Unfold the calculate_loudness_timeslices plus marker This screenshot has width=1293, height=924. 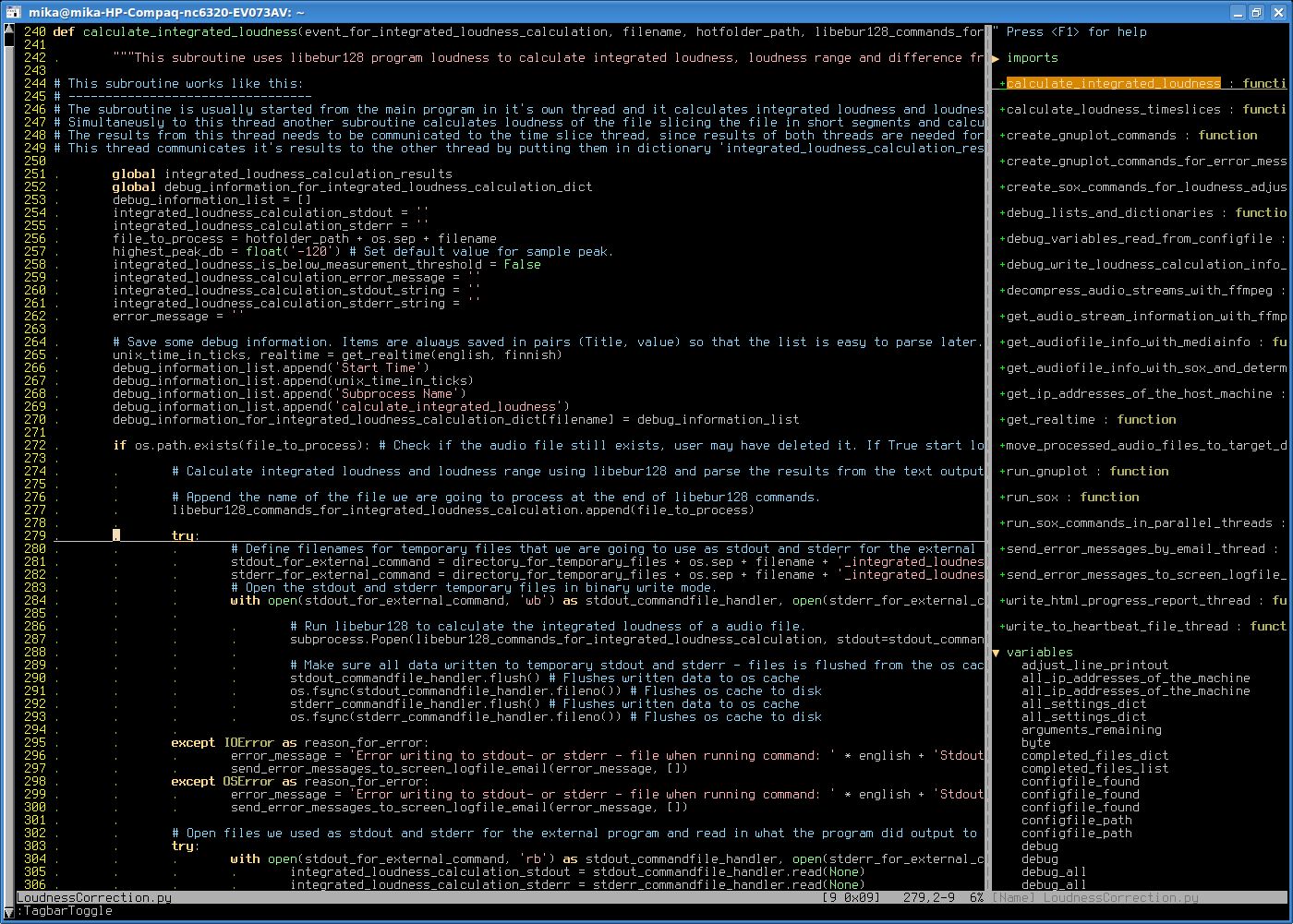pos(1003,110)
